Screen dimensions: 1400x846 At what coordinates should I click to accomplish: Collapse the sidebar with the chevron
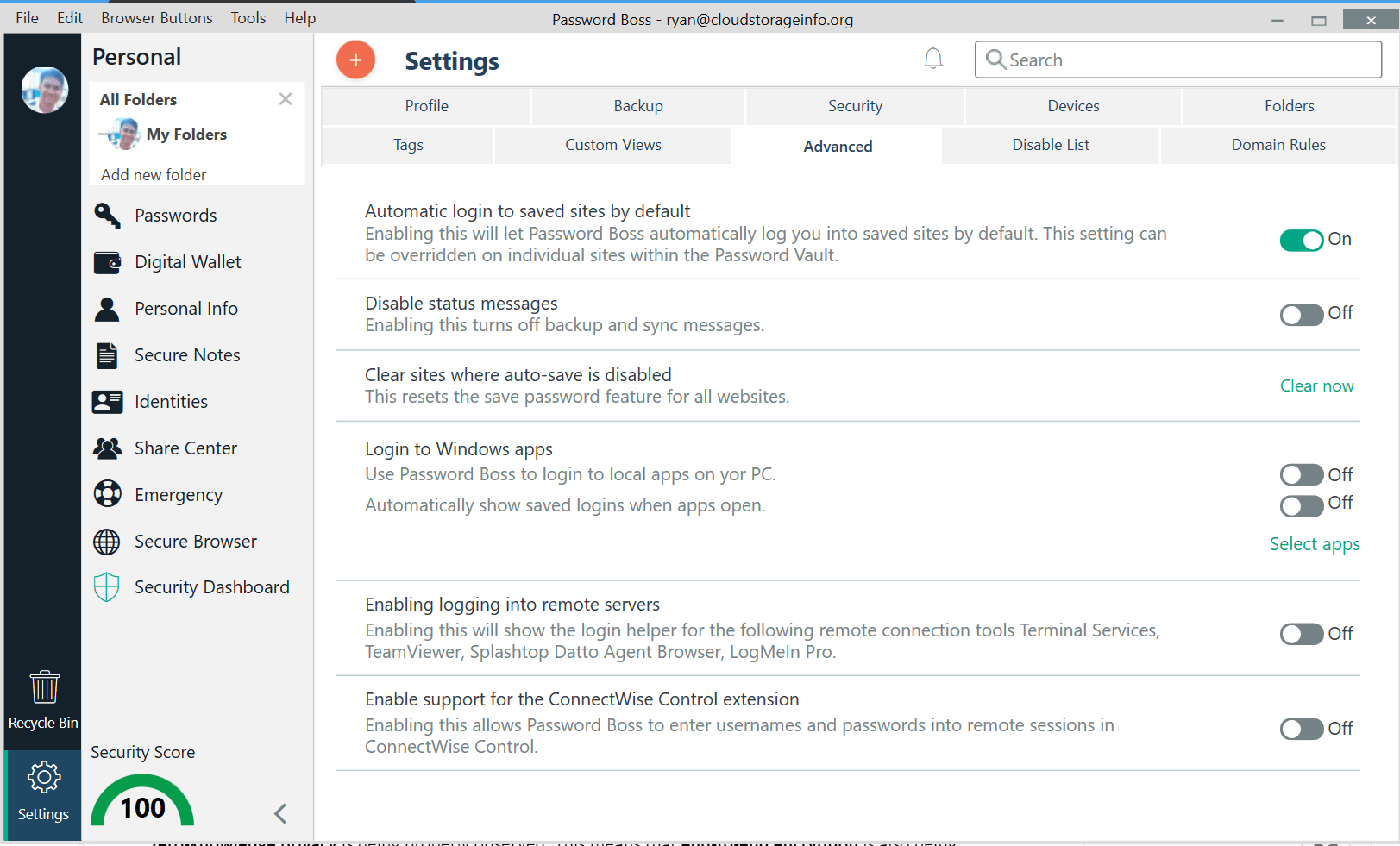[x=280, y=813]
